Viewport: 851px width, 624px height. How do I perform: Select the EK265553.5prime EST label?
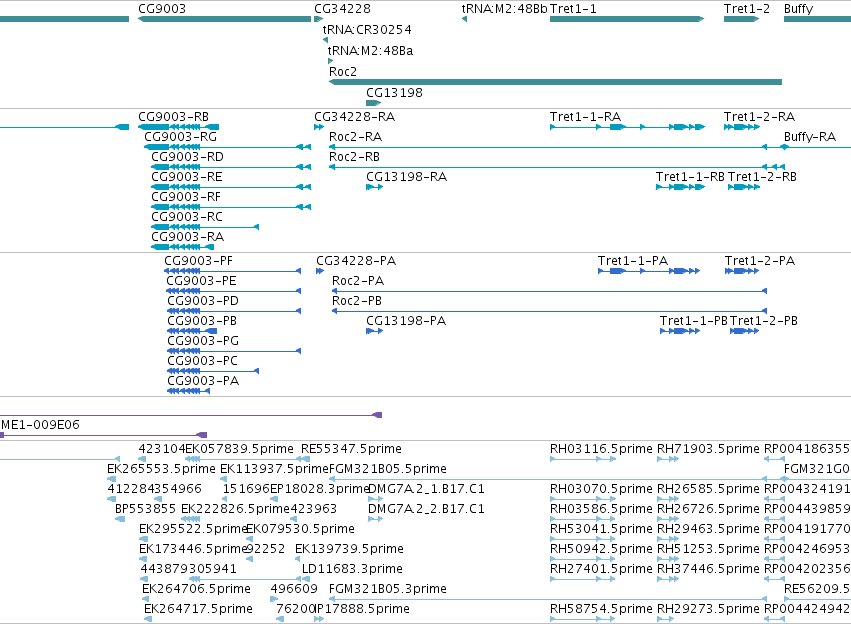click(162, 469)
